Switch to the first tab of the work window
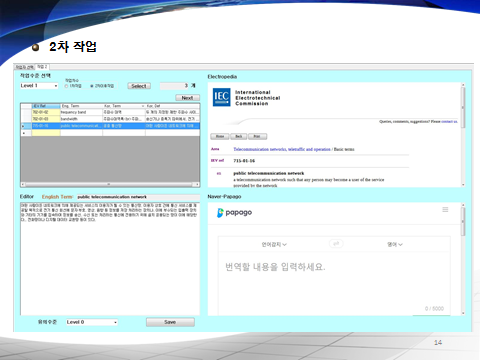 (x=25, y=67)
